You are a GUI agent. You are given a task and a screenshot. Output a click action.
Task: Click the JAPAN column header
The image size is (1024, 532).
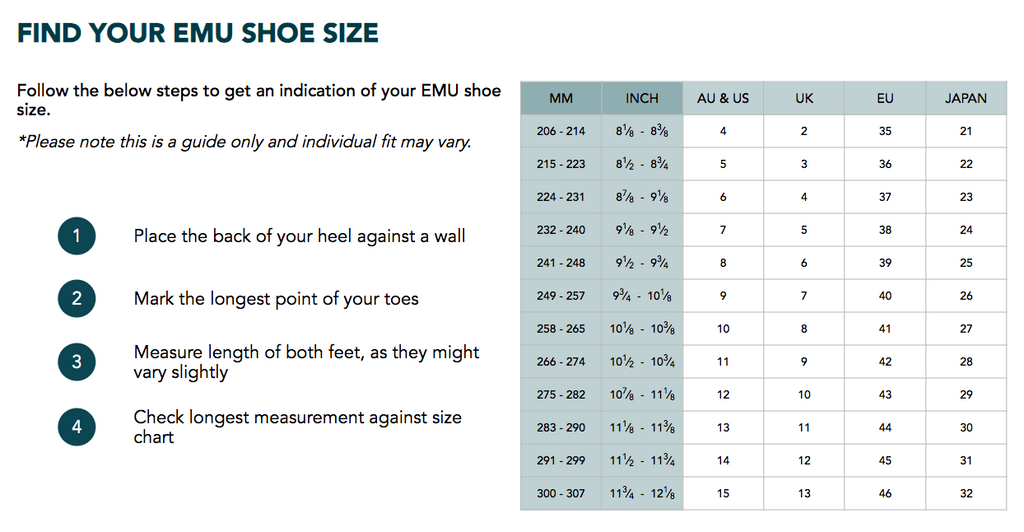966,98
